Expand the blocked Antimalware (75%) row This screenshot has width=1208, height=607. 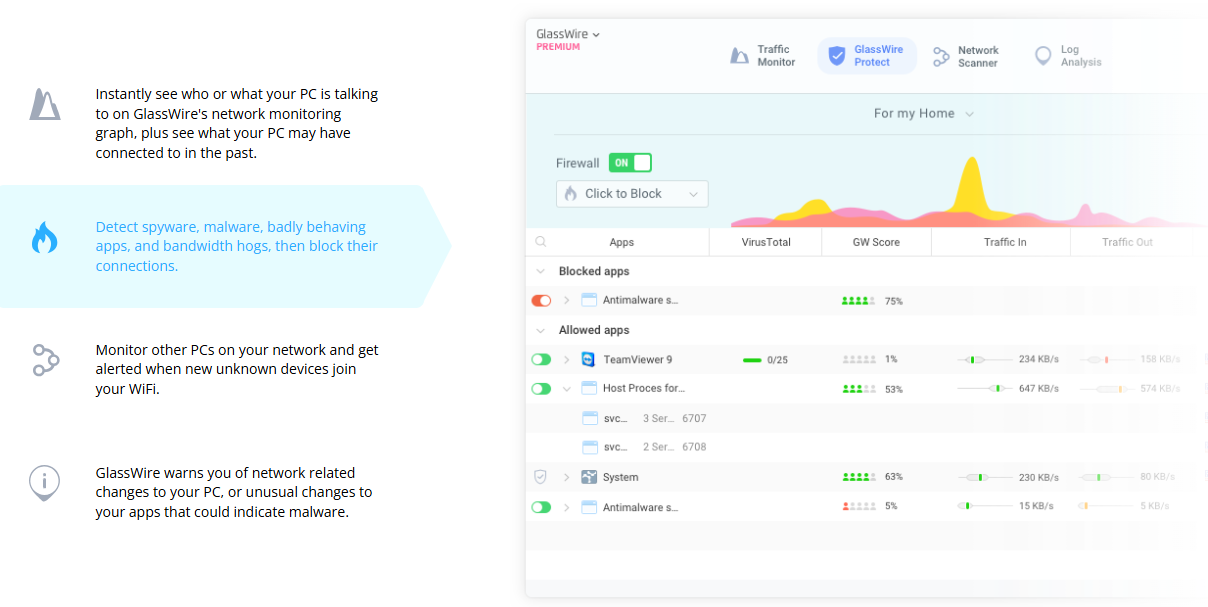tap(566, 300)
